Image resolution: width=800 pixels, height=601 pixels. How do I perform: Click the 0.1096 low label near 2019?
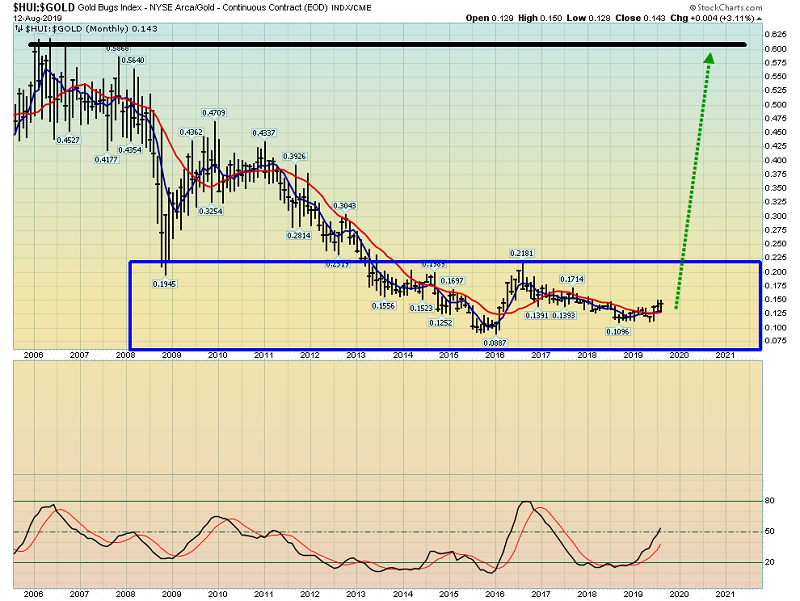[619, 331]
